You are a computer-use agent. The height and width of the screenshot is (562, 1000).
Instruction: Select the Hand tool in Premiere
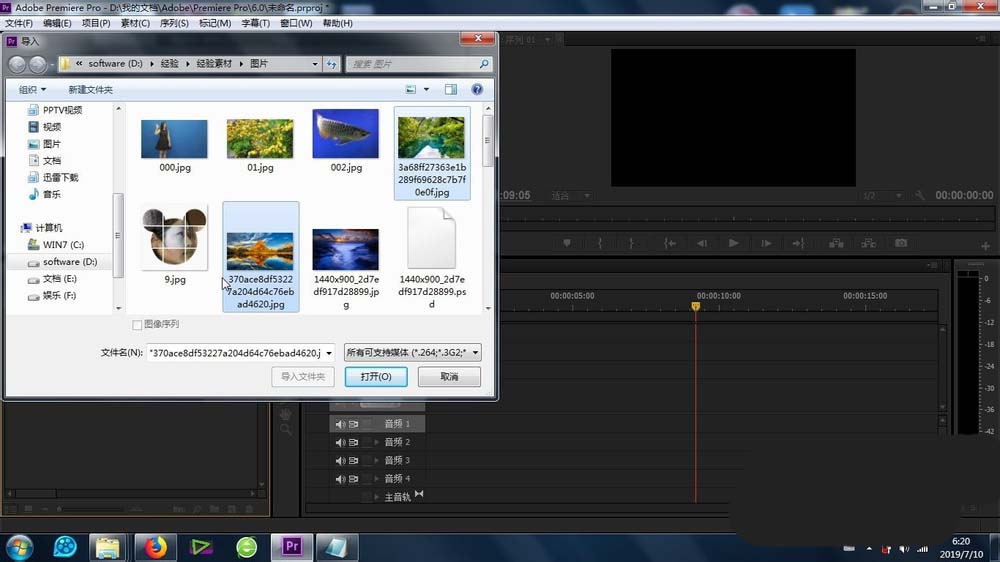pyautogui.click(x=286, y=415)
